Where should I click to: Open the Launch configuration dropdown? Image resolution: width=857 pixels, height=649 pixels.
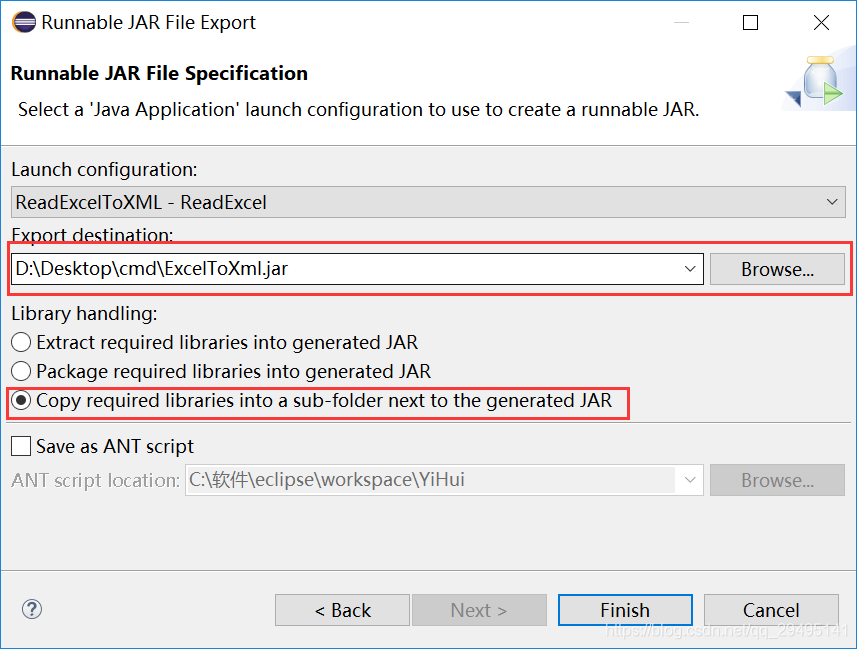428,202
